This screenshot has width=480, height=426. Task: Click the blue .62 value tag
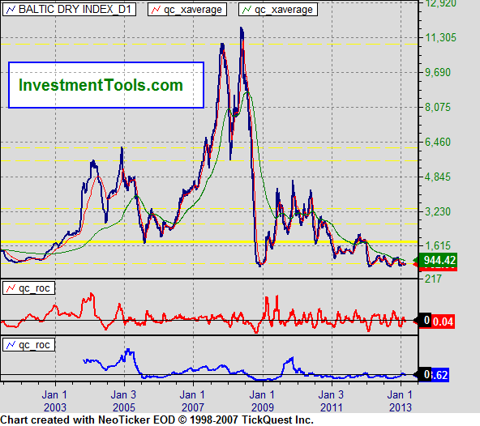(440, 375)
